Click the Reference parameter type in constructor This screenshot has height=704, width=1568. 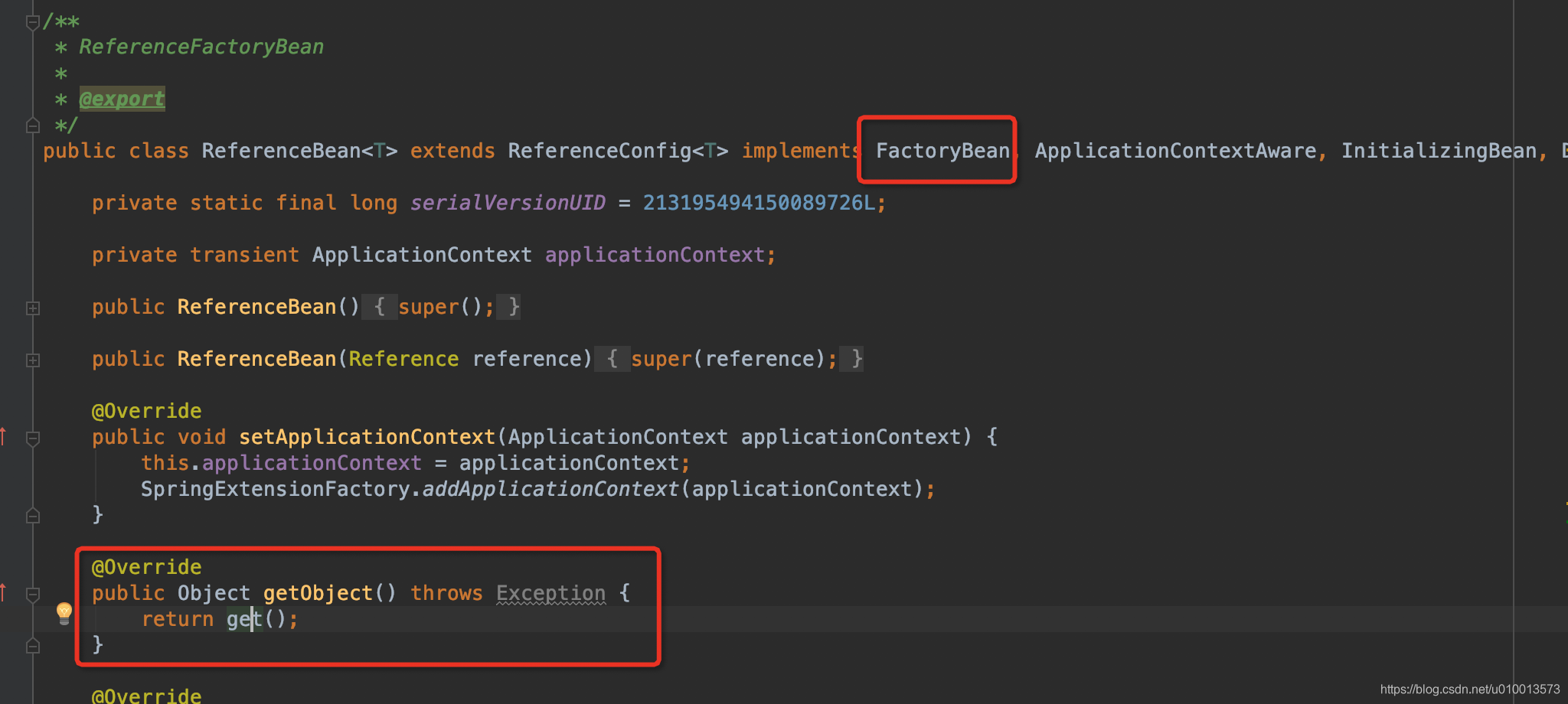click(403, 359)
